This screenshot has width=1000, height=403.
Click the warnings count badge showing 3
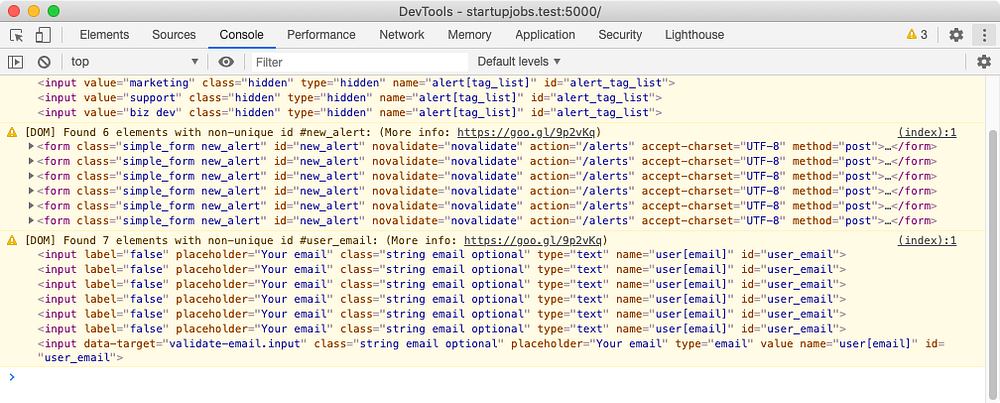pos(917,35)
